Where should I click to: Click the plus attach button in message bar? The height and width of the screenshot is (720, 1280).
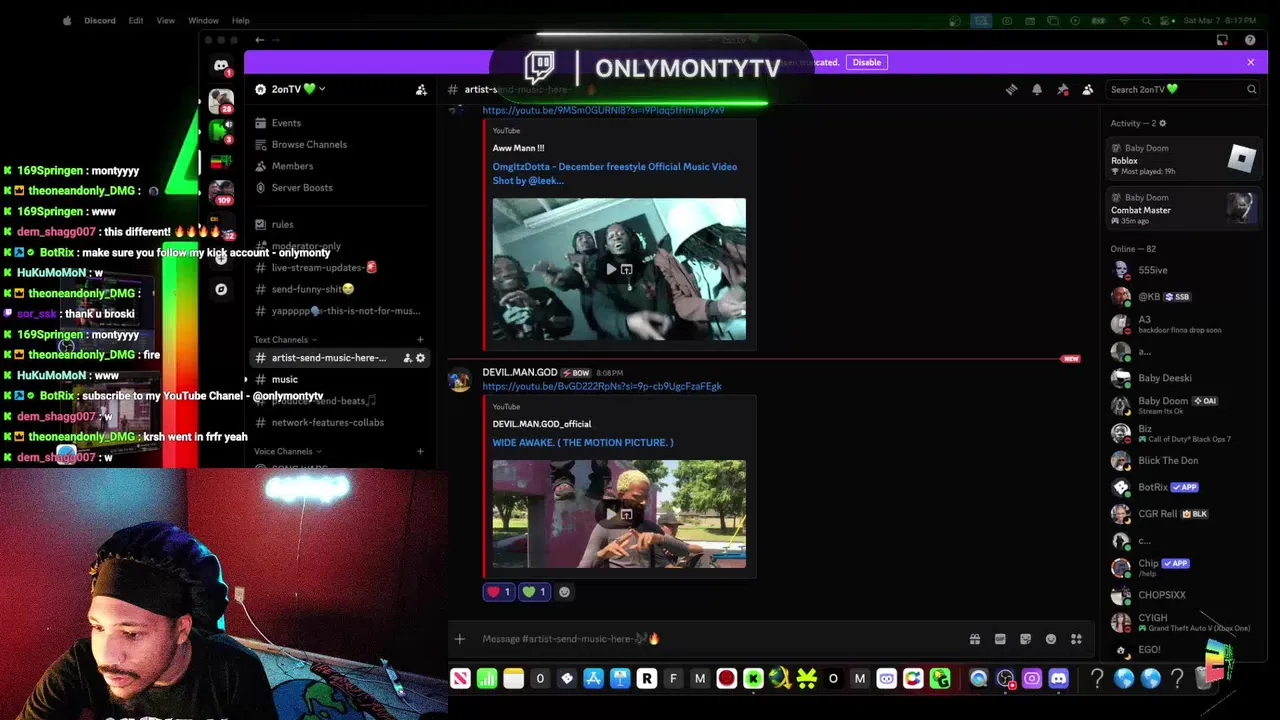[459, 639]
